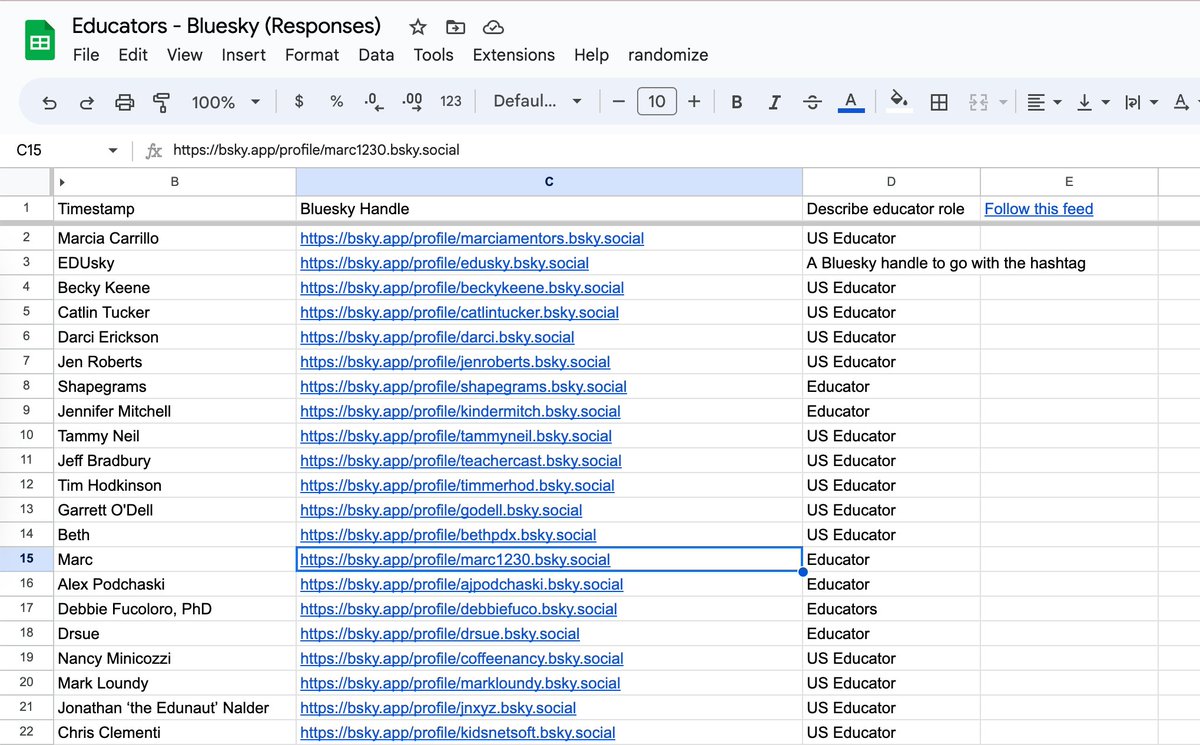Open text wrapping options

click(x=1141, y=102)
